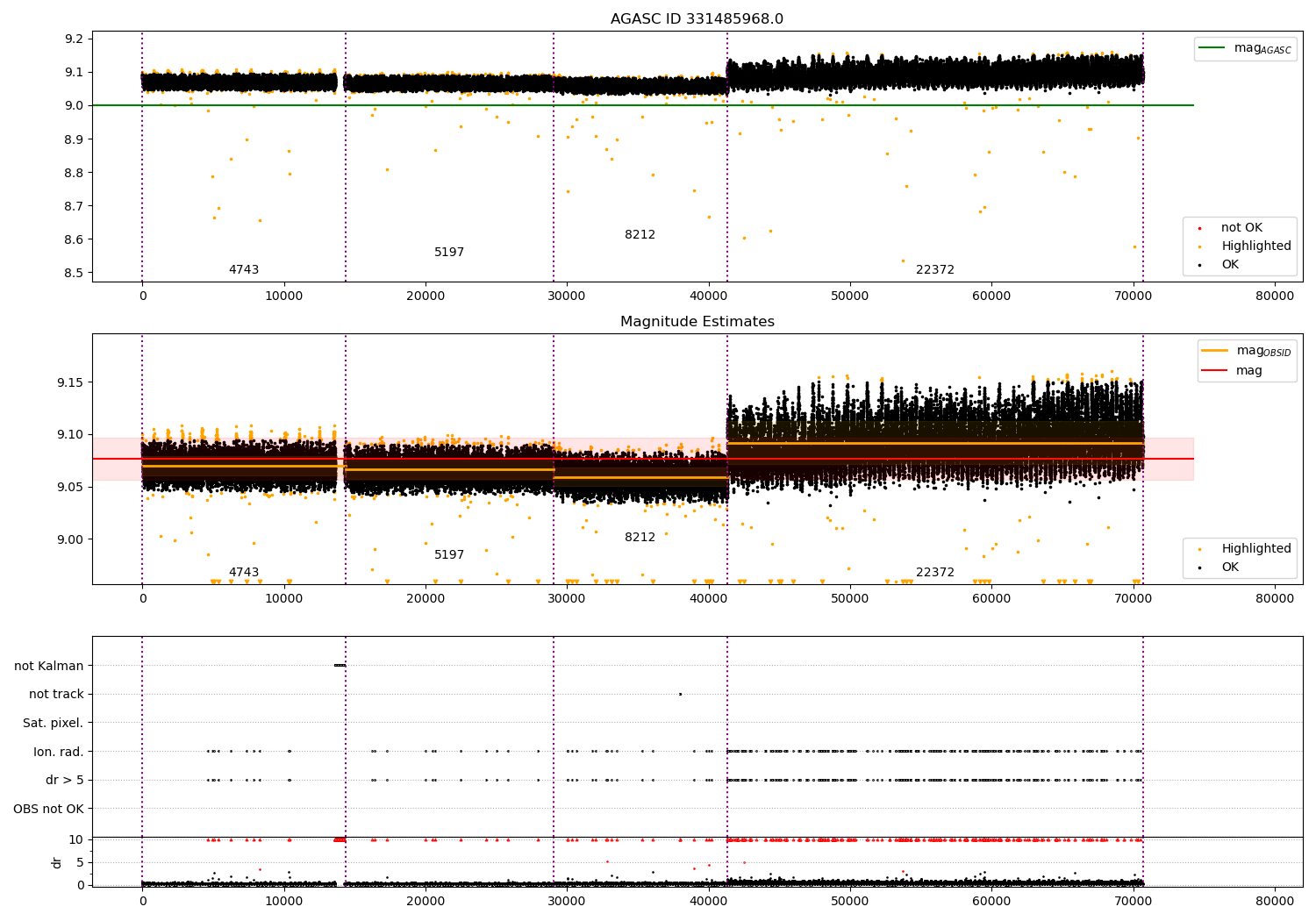Viewport: 1316px width, 921px height.
Task: Click the 'not track' row label
Action: 56,694
